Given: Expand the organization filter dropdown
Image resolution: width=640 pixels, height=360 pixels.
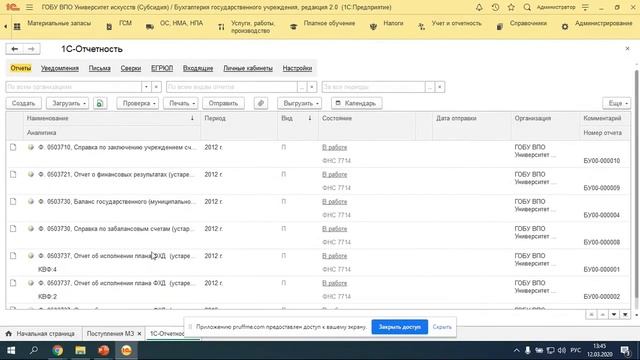Looking at the screenshot, I should (146, 87).
